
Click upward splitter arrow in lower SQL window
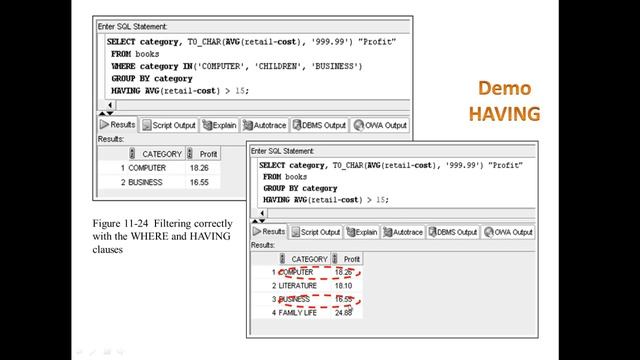255,221
